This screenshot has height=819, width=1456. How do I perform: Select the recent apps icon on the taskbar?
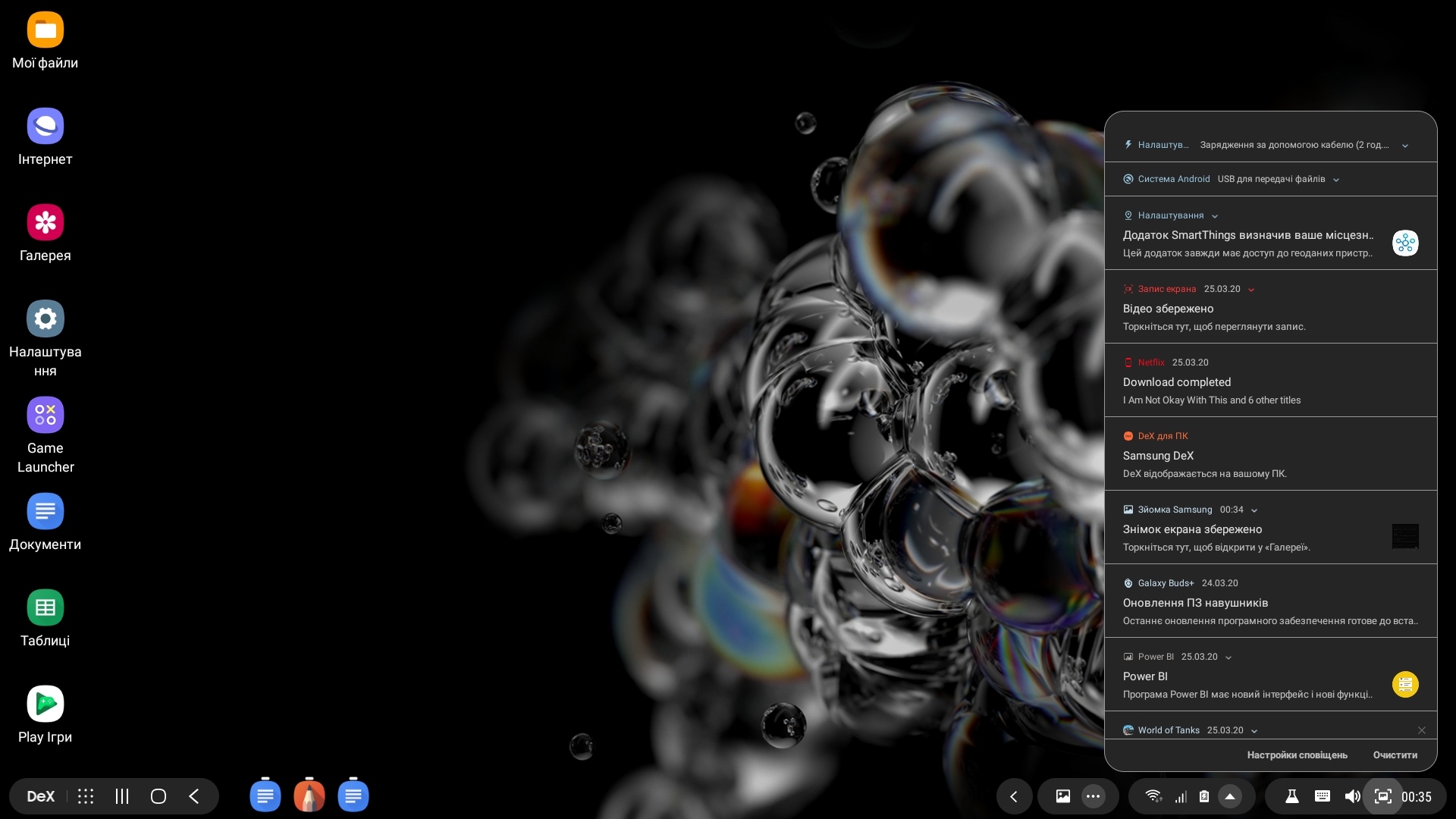point(121,796)
